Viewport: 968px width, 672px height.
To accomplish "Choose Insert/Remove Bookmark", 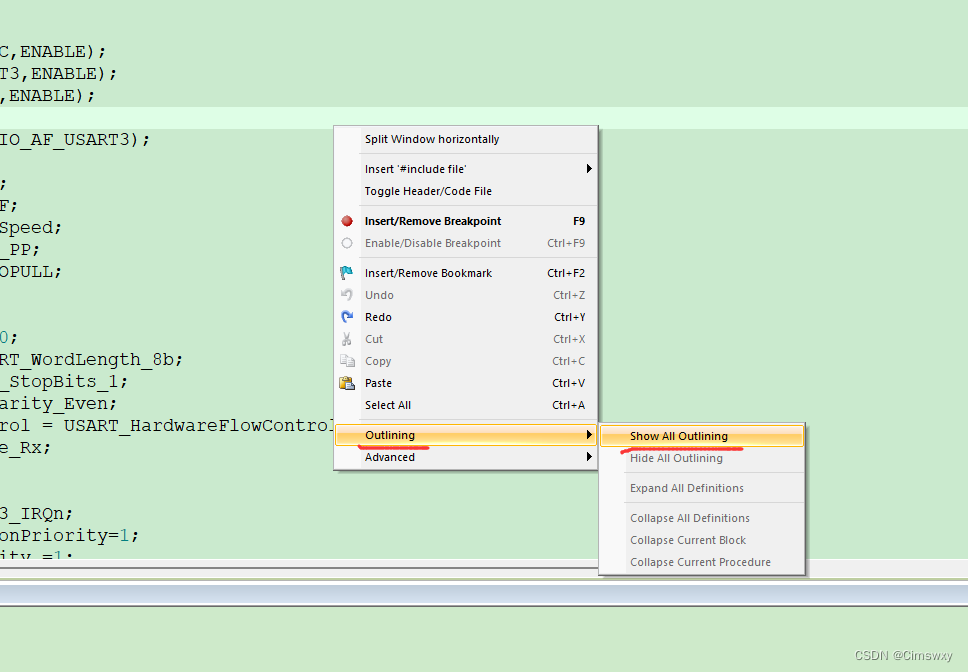I will point(466,273).
